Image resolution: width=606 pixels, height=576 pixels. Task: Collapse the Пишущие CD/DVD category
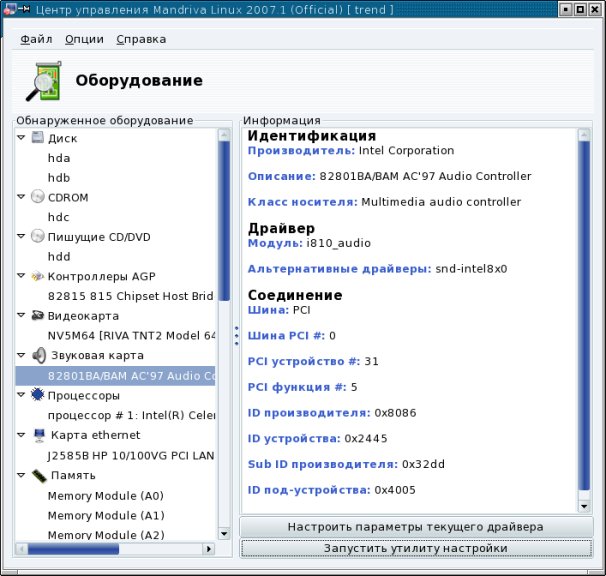click(x=21, y=236)
